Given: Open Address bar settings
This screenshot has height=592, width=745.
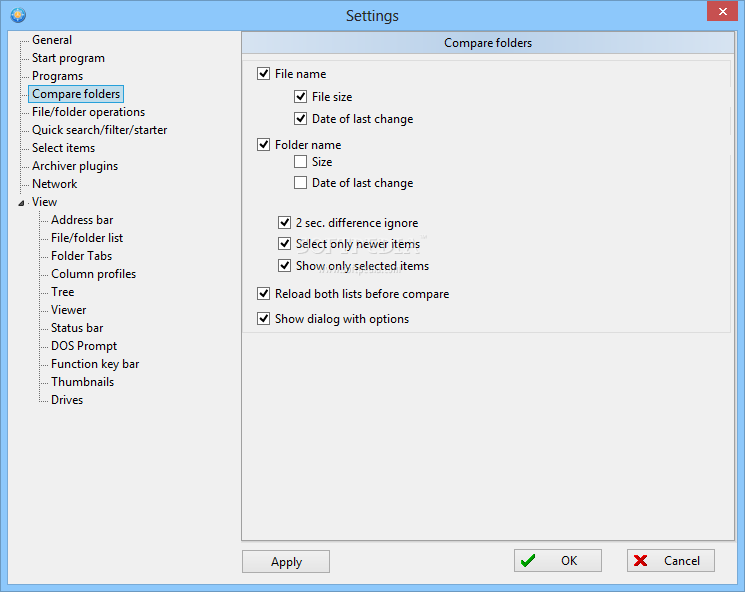Looking at the screenshot, I should [x=82, y=220].
